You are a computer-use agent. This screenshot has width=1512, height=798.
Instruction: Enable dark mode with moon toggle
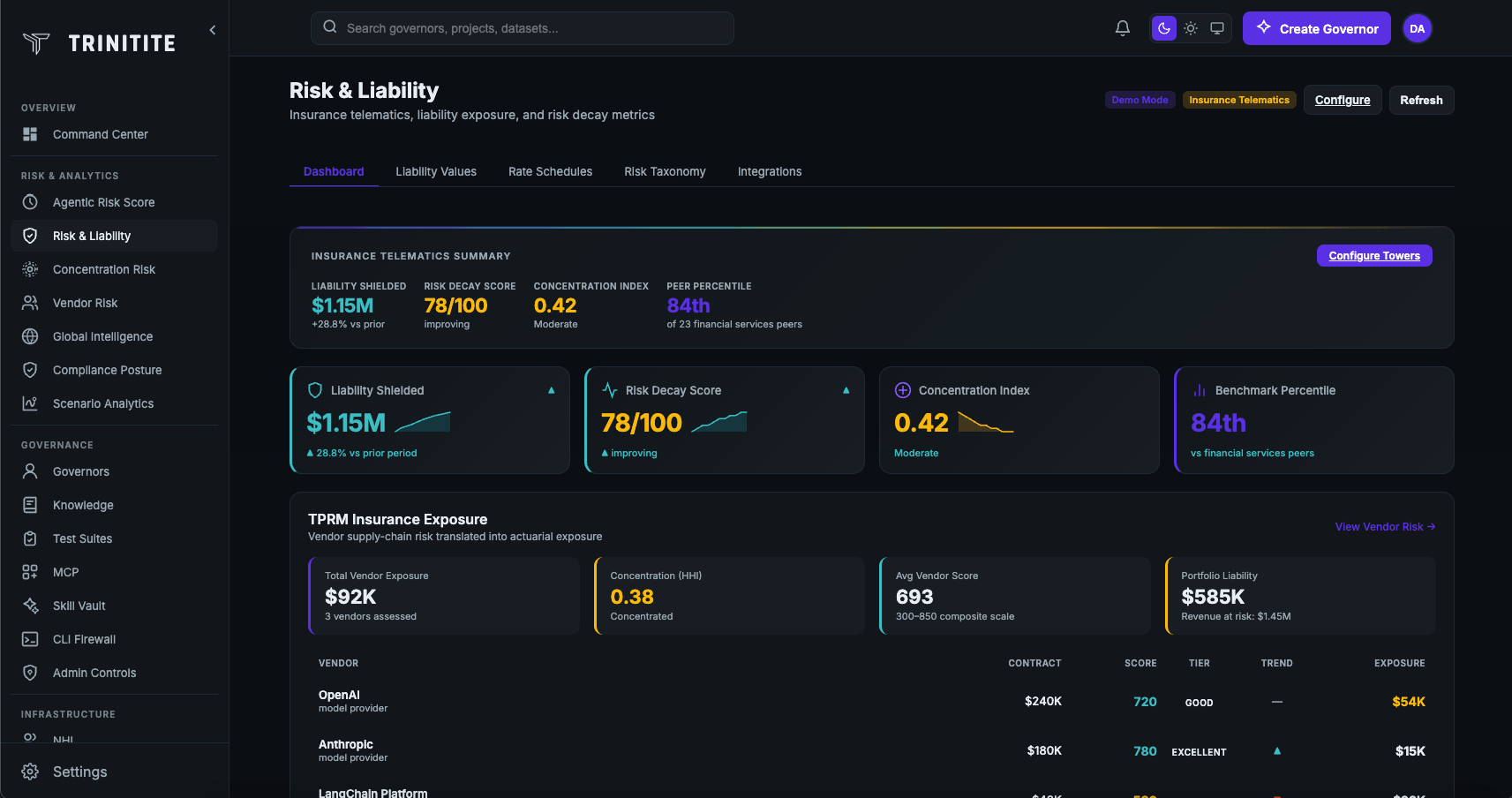tap(1164, 28)
